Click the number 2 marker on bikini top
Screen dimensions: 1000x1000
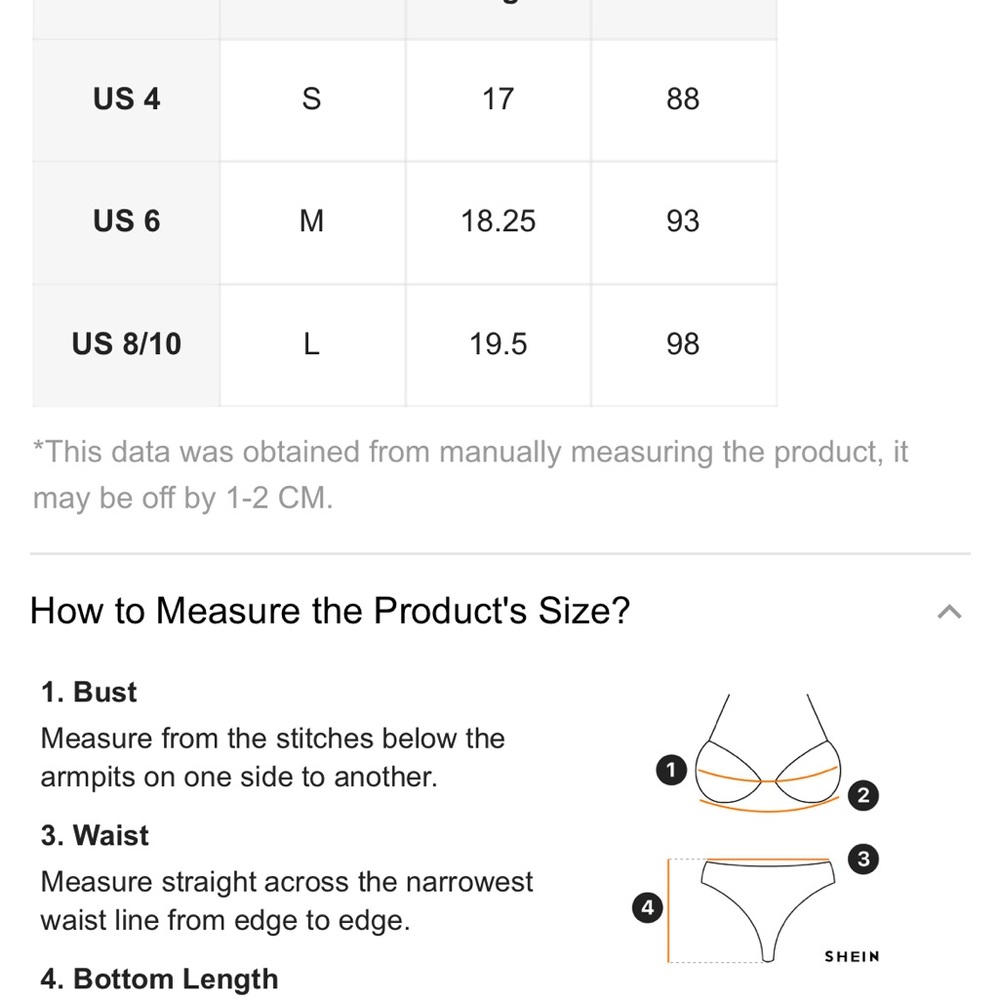pos(863,795)
